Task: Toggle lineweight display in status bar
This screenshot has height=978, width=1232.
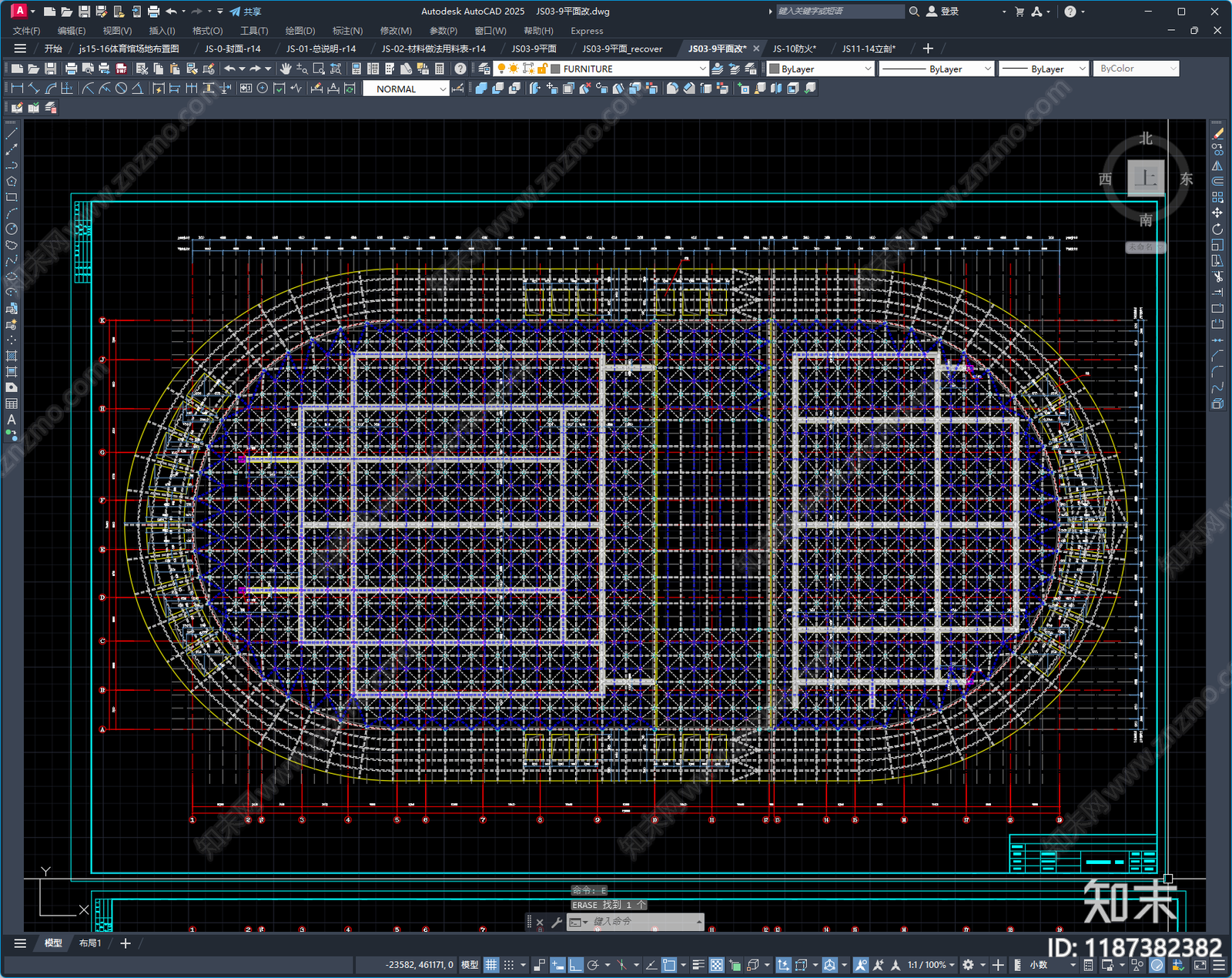Action: (x=698, y=964)
